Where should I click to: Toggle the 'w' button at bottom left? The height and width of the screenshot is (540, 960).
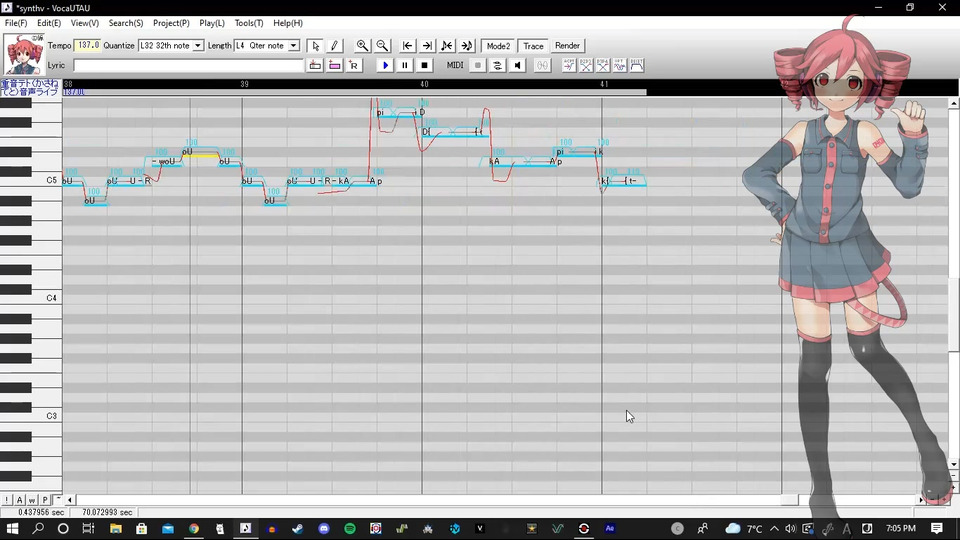(x=32, y=500)
